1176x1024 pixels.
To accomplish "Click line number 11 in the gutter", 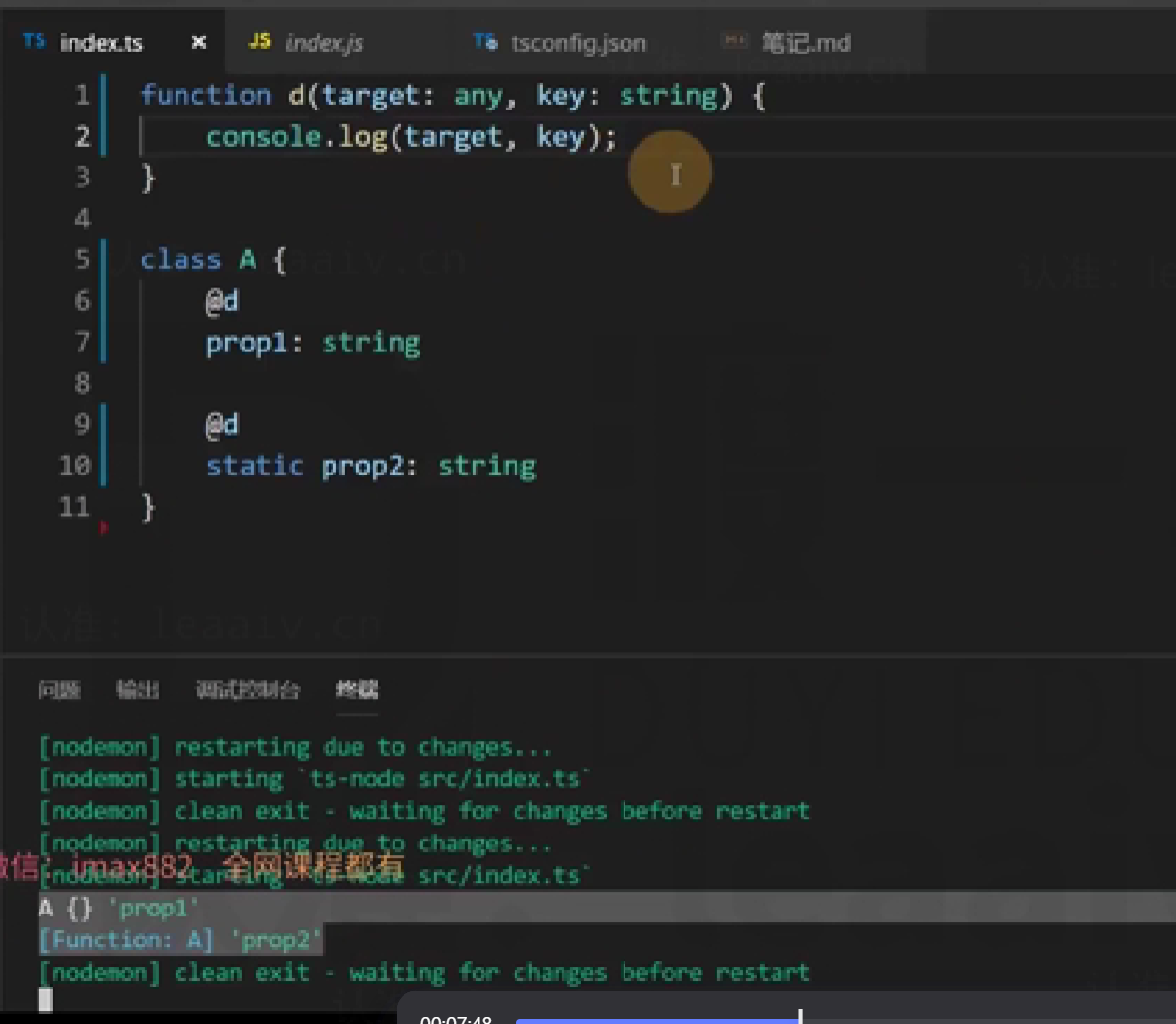I will pos(74,507).
